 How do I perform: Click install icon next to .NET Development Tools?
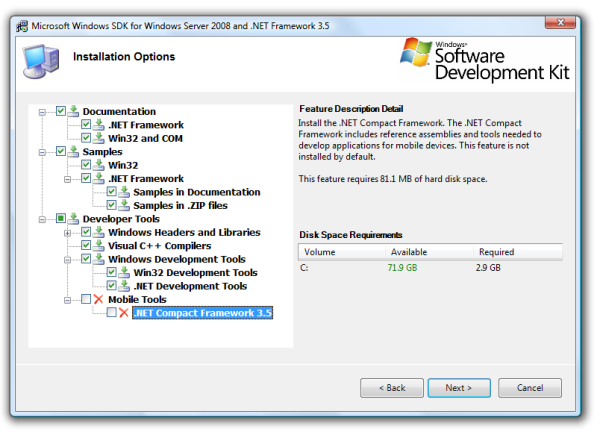pyautogui.click(x=124, y=285)
